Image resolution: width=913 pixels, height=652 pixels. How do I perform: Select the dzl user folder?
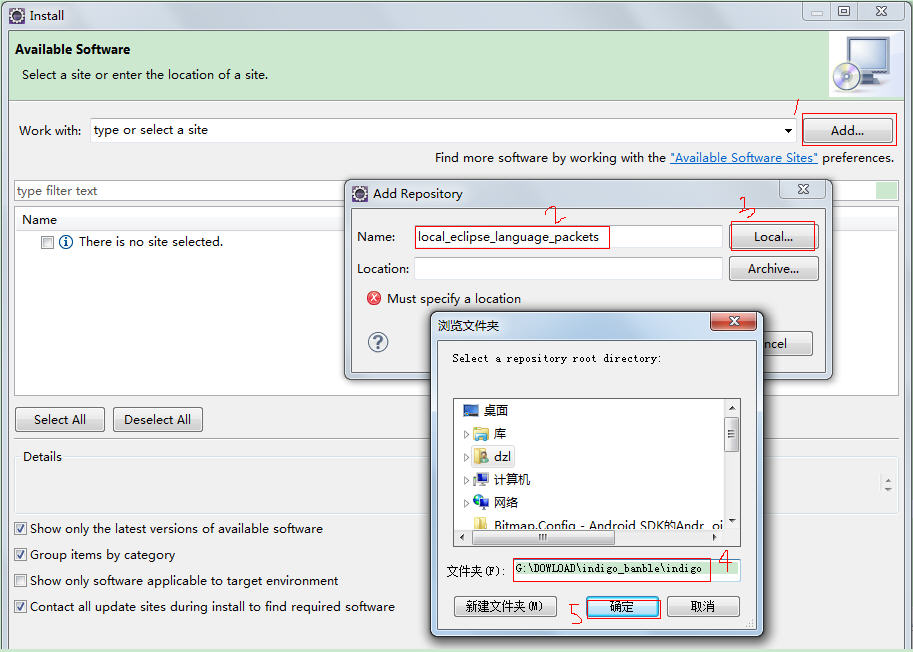coord(502,457)
